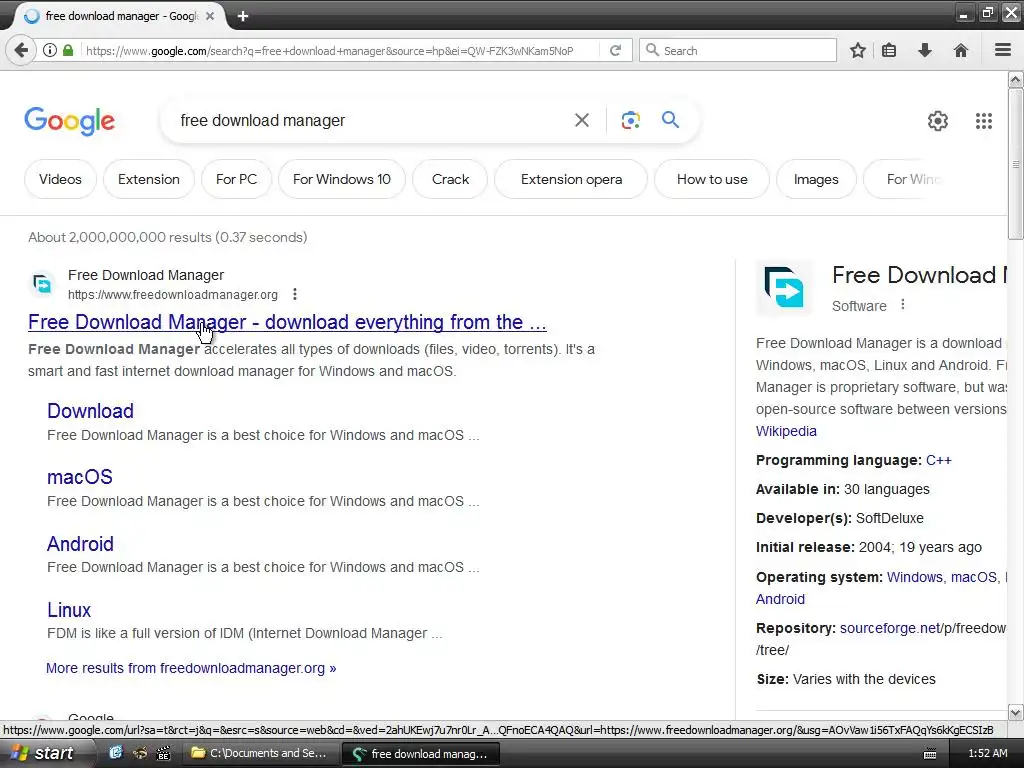
Task: Open a new tab with plus button
Action: click(243, 16)
